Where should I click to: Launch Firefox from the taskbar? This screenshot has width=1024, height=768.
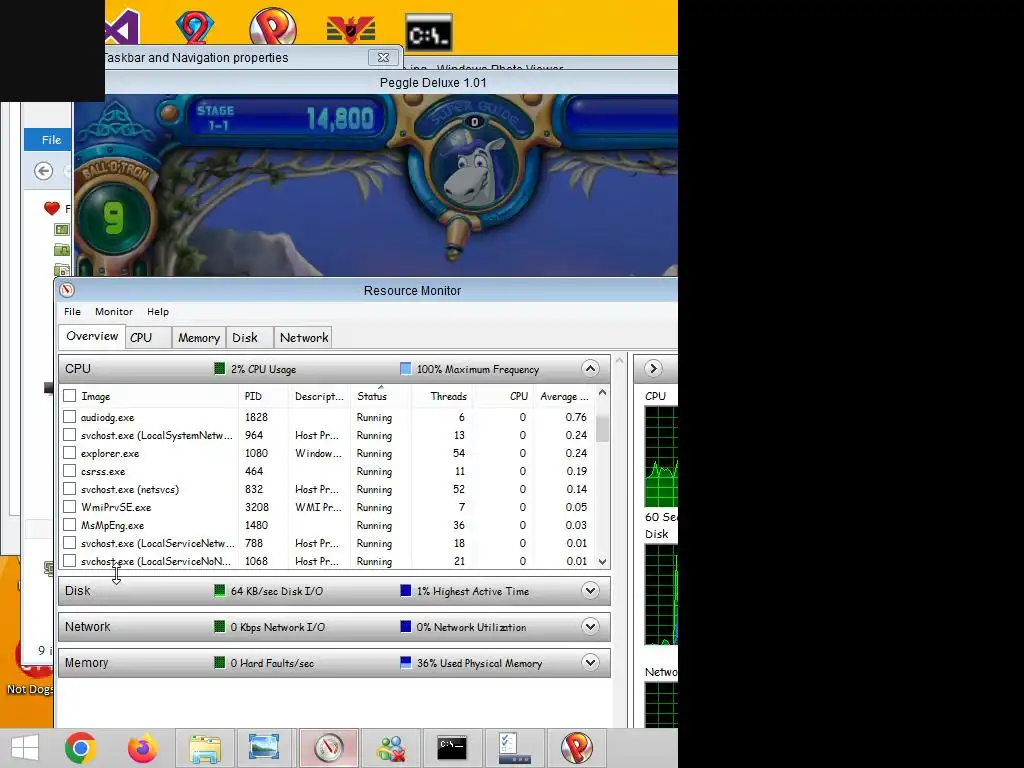[x=142, y=748]
